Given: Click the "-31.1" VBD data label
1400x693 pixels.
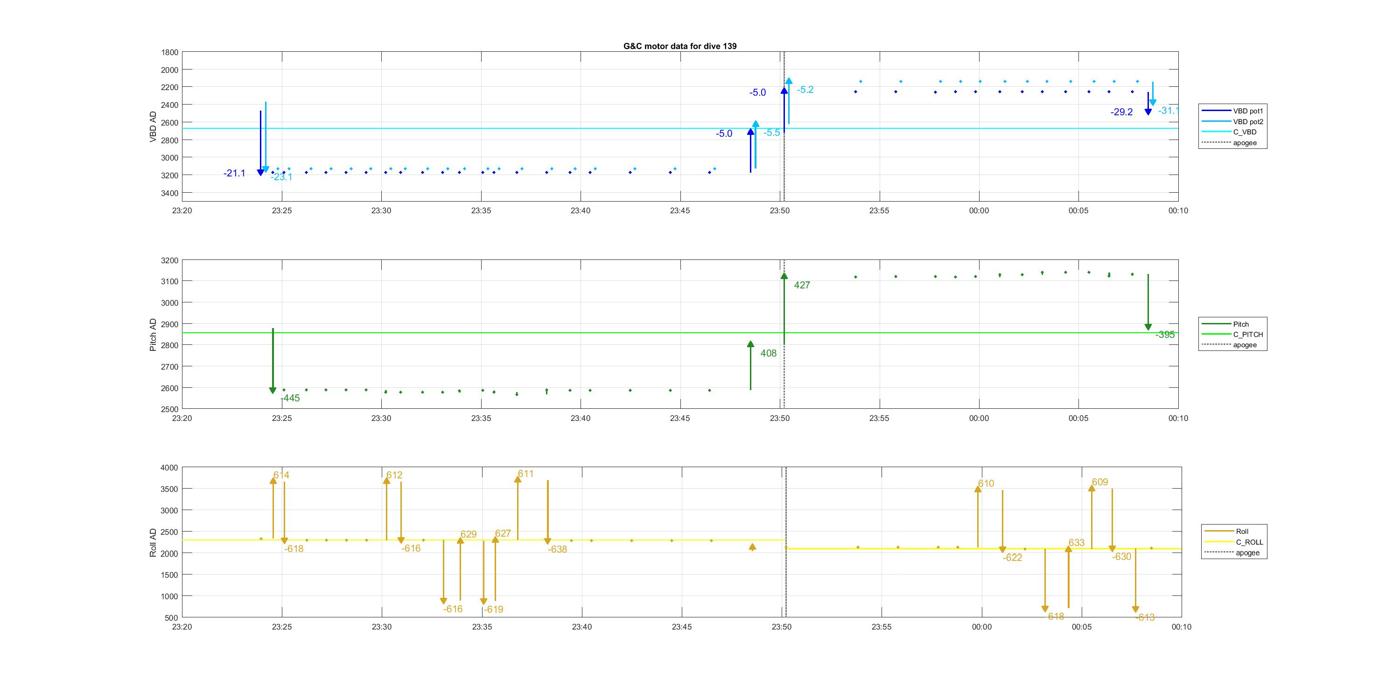Looking at the screenshot, I should tap(1168, 110).
